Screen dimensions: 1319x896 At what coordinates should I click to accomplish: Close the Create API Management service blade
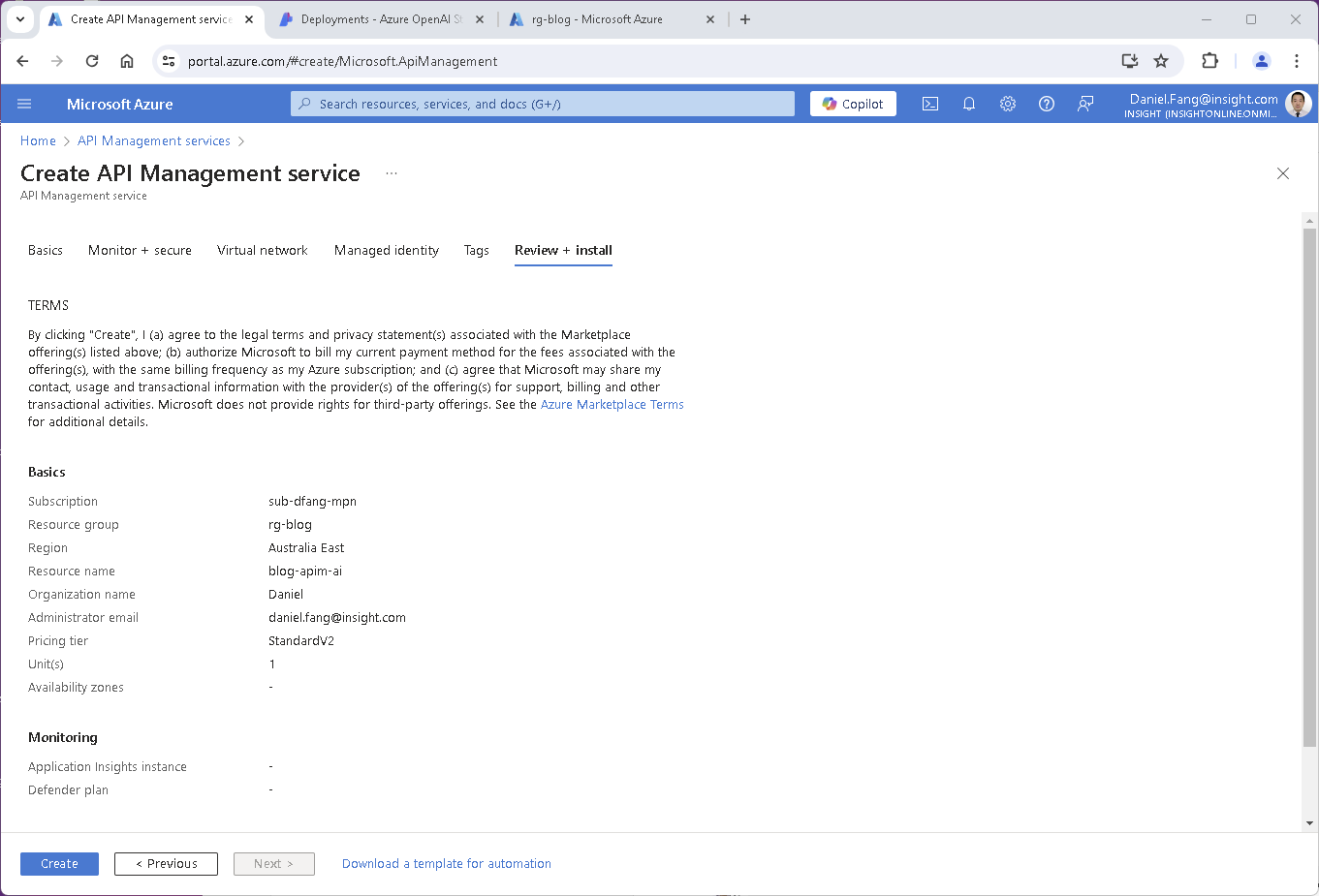(1283, 173)
